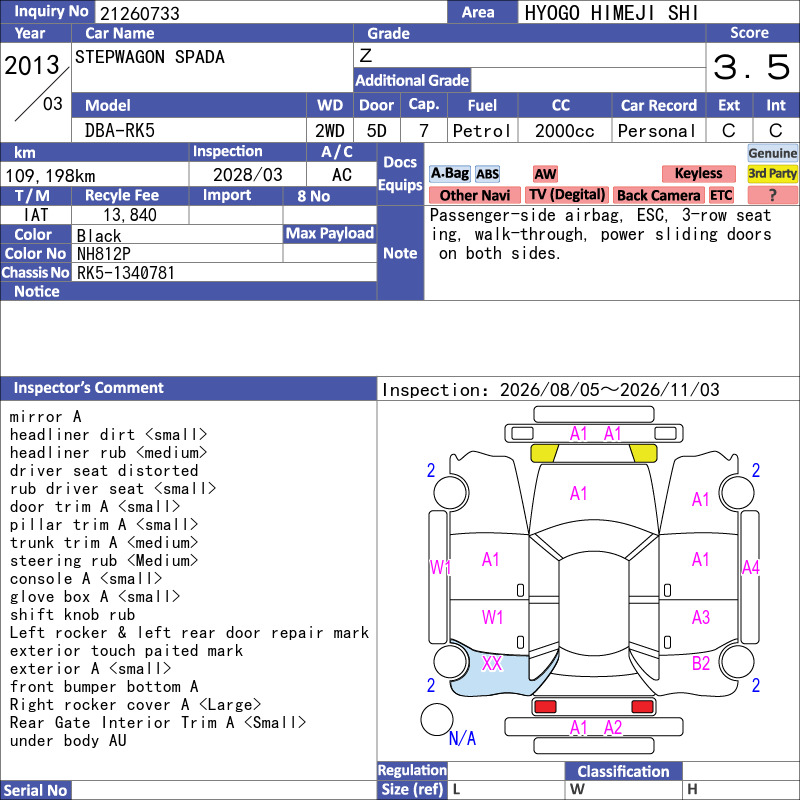Click the ABS equipment badge
The height and width of the screenshot is (800, 800).
click(487, 174)
